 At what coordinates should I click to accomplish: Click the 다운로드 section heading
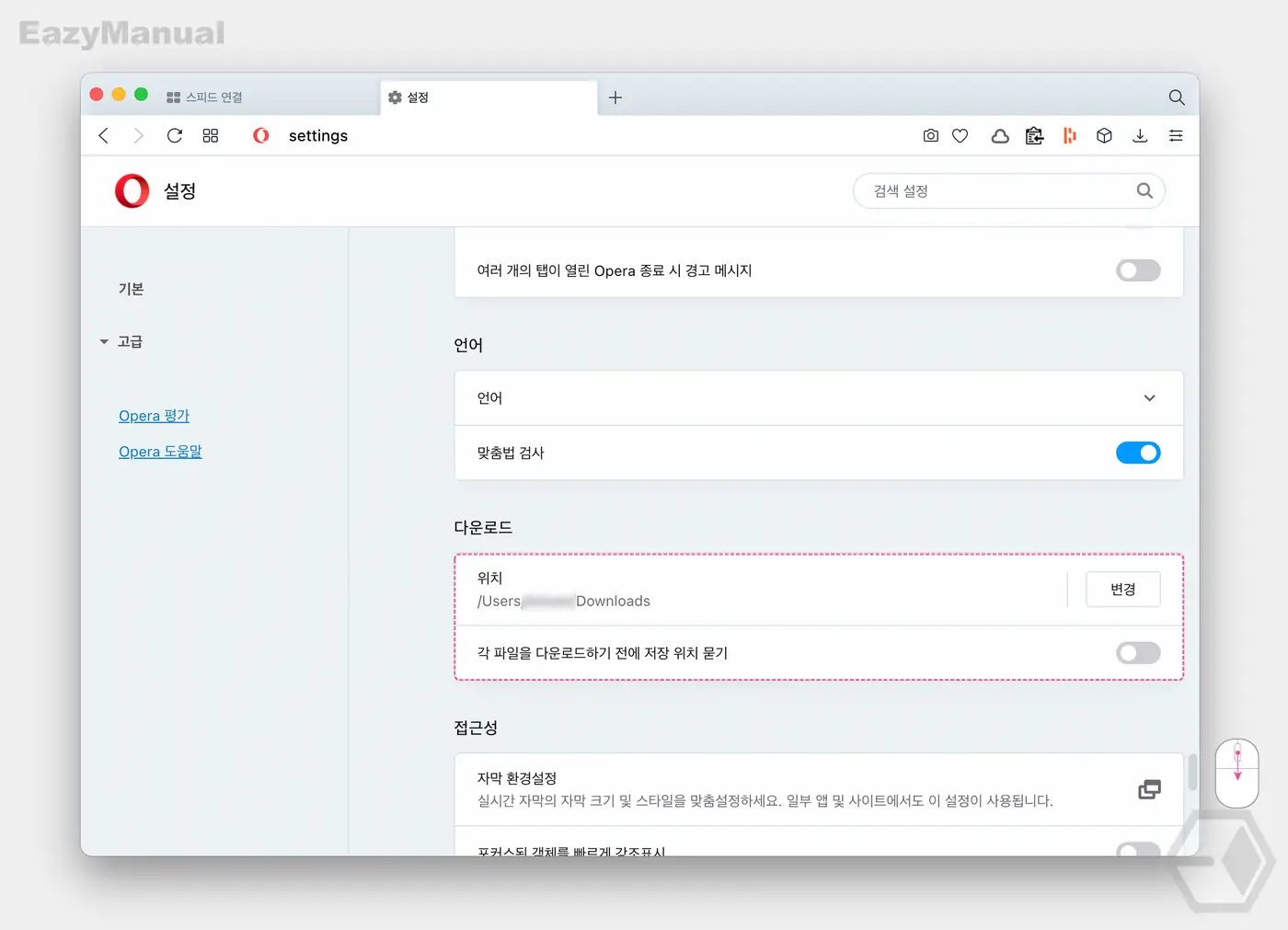pyautogui.click(x=483, y=527)
